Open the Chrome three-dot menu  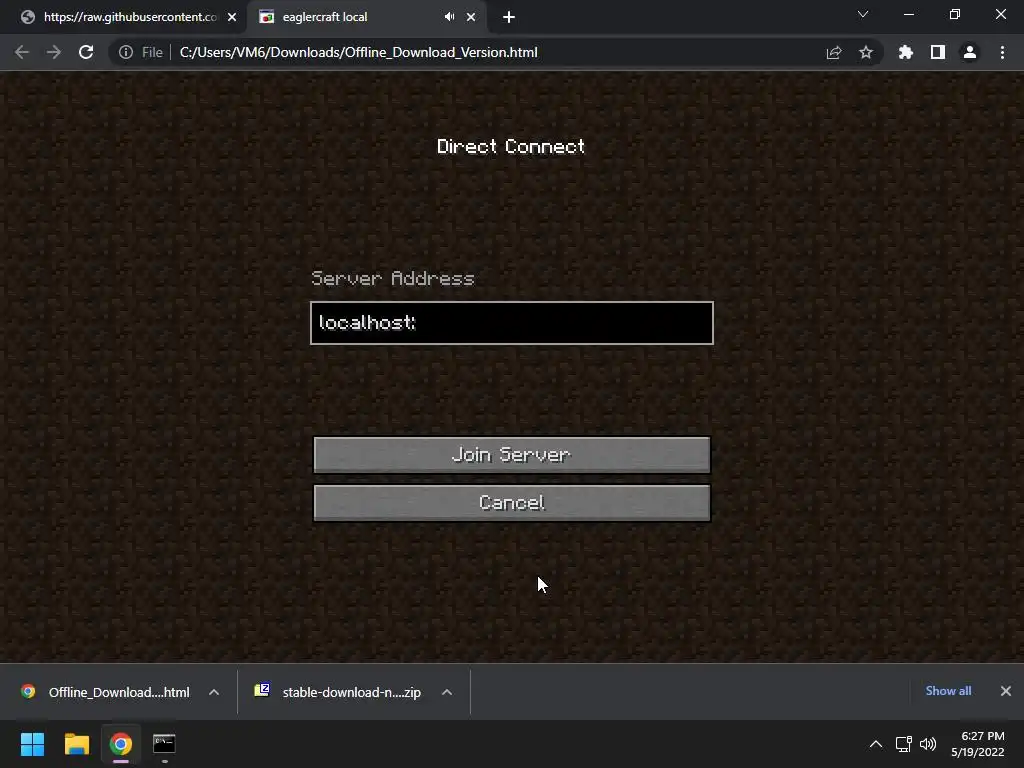tap(1002, 52)
